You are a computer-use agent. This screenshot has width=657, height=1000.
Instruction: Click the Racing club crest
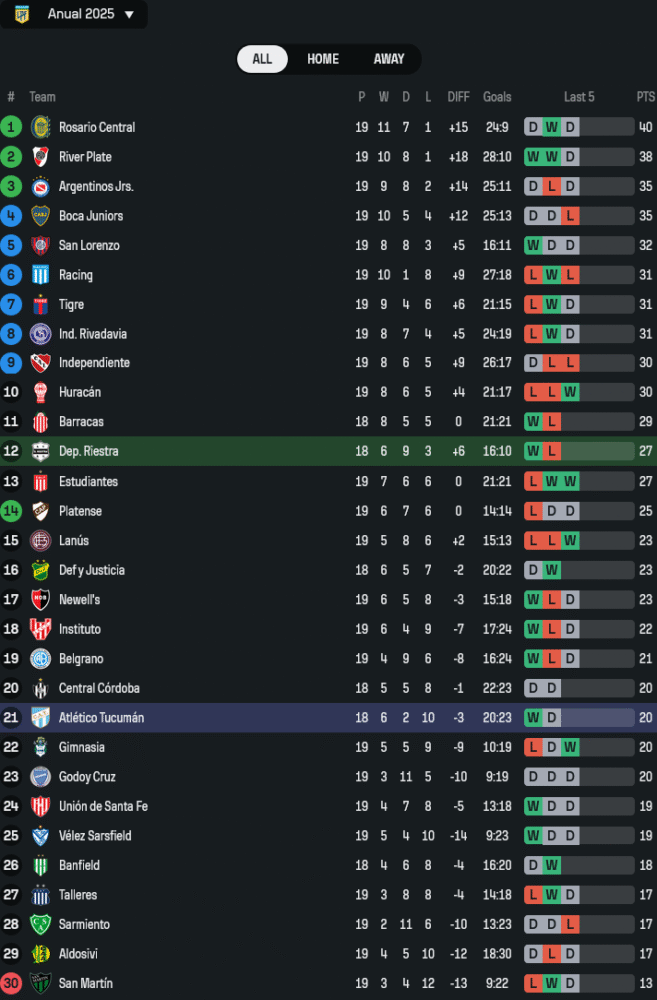pos(41,275)
